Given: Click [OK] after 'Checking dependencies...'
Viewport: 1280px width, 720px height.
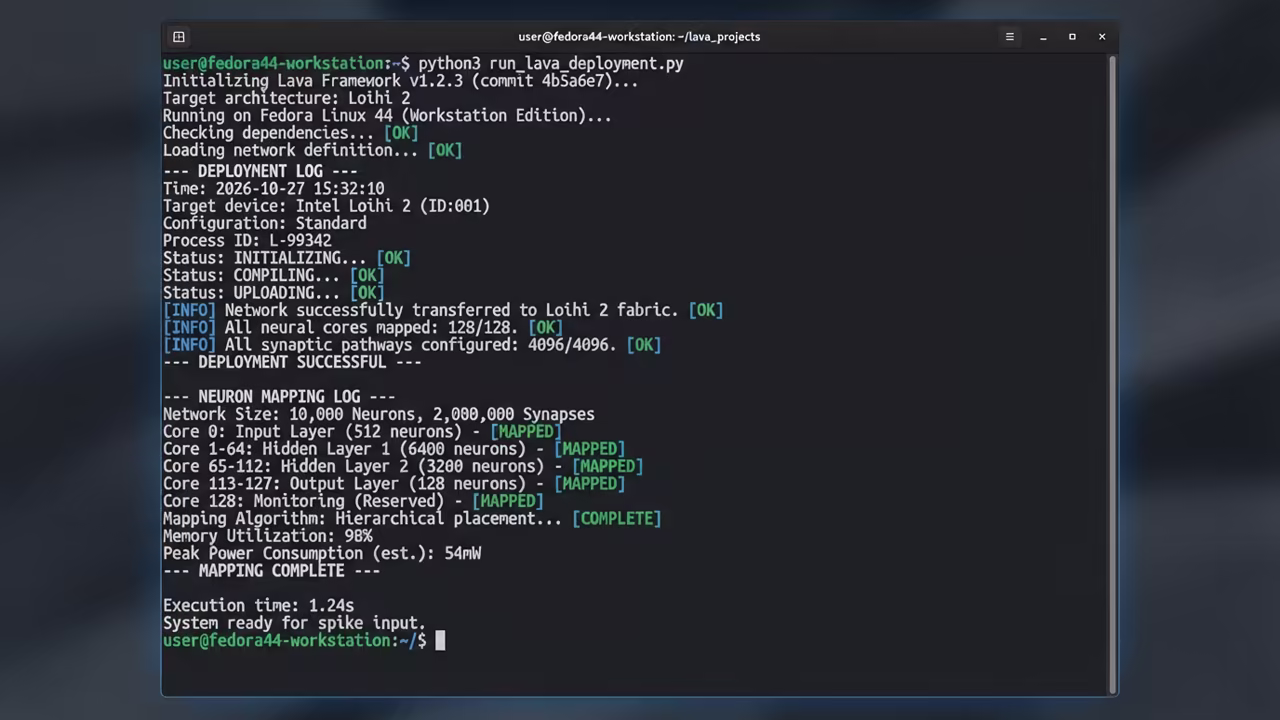Looking at the screenshot, I should (401, 133).
